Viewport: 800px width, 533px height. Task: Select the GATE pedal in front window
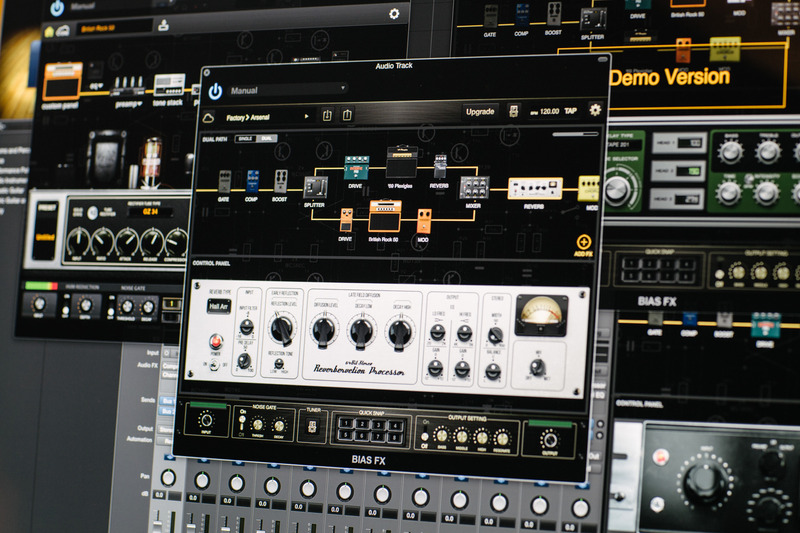point(224,182)
